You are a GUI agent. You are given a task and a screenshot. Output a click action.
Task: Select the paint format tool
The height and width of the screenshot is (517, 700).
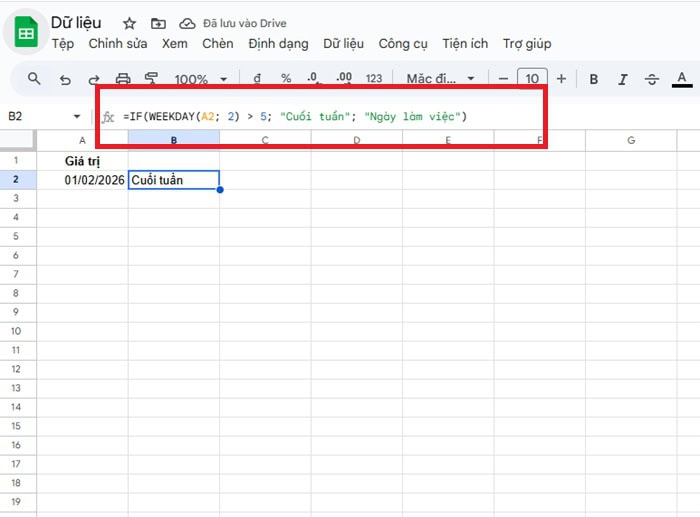click(x=152, y=79)
